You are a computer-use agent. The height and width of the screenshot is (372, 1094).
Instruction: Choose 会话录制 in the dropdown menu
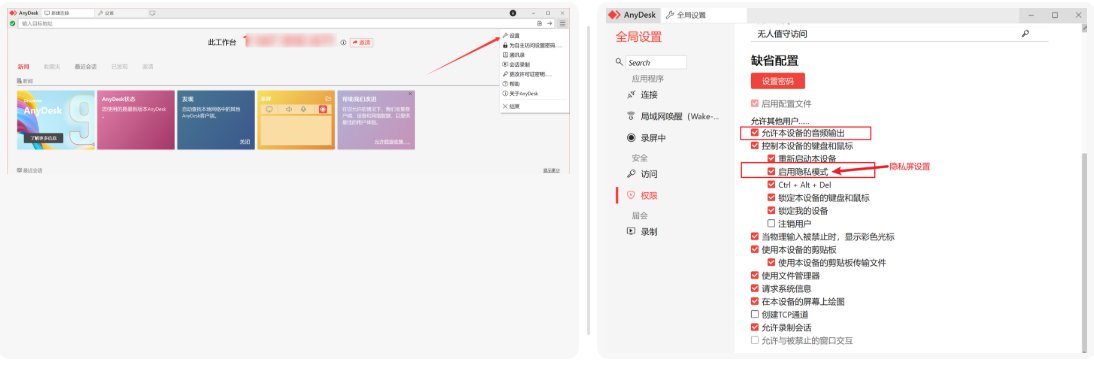pos(534,64)
